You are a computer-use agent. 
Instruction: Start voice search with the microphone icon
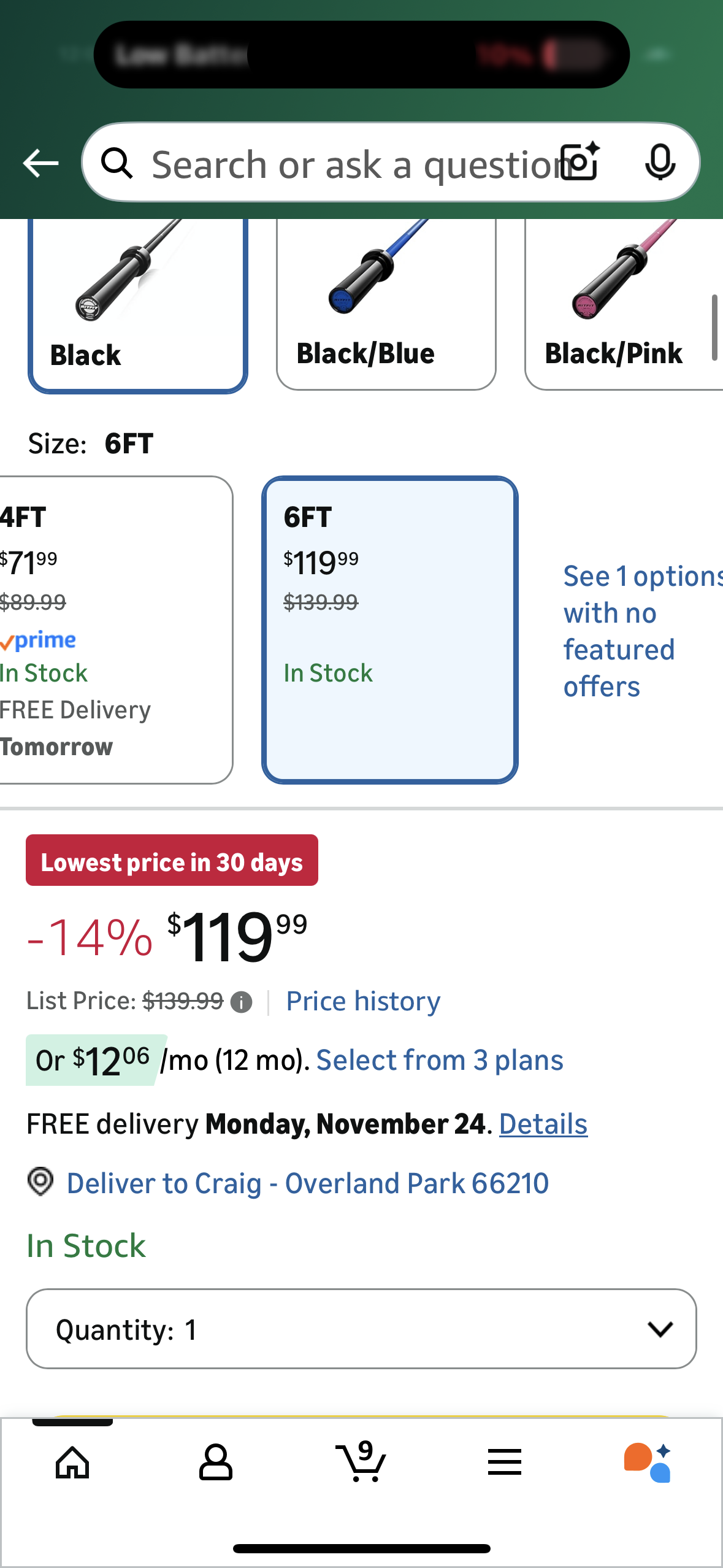point(659,163)
